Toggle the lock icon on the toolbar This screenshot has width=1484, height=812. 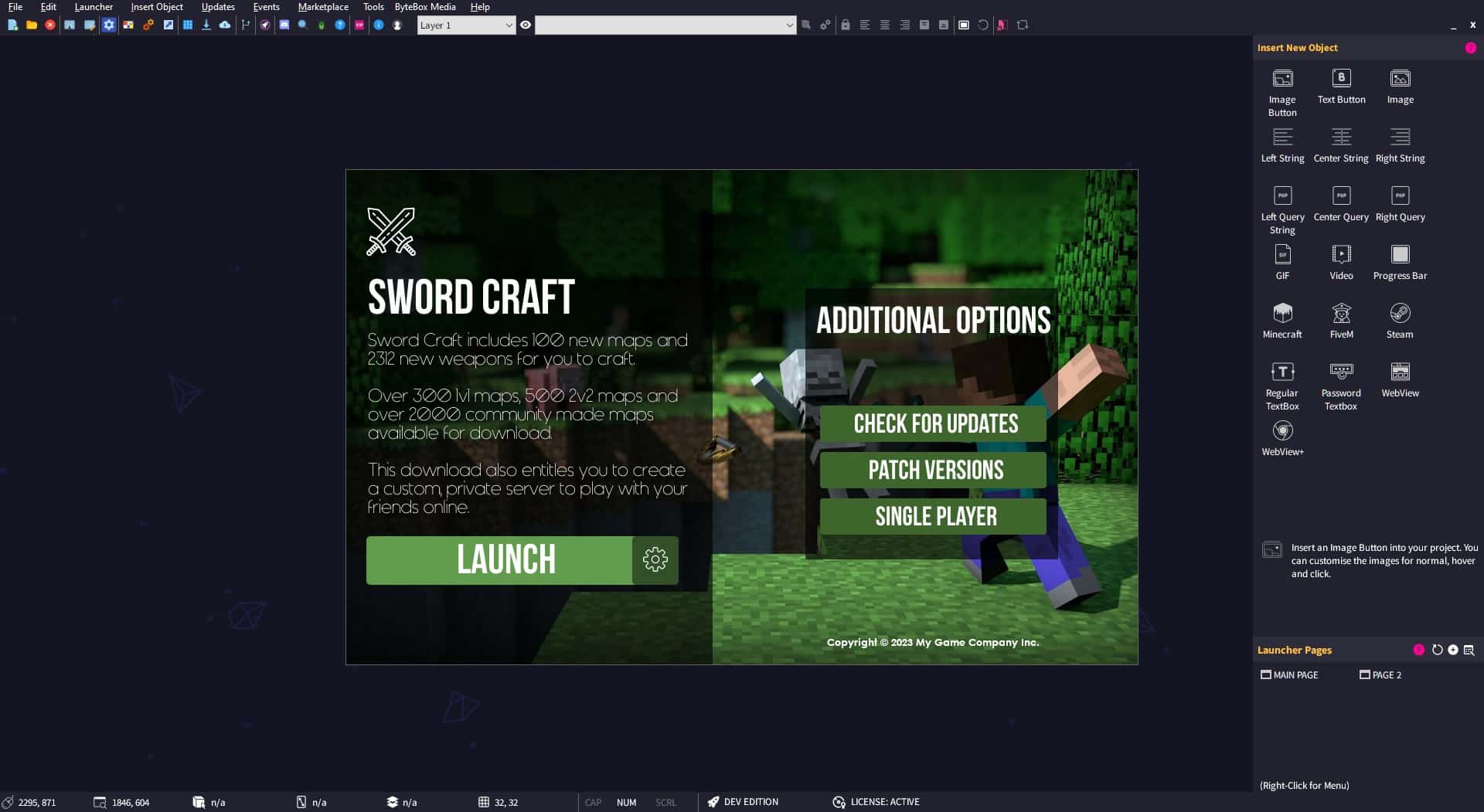[846, 25]
